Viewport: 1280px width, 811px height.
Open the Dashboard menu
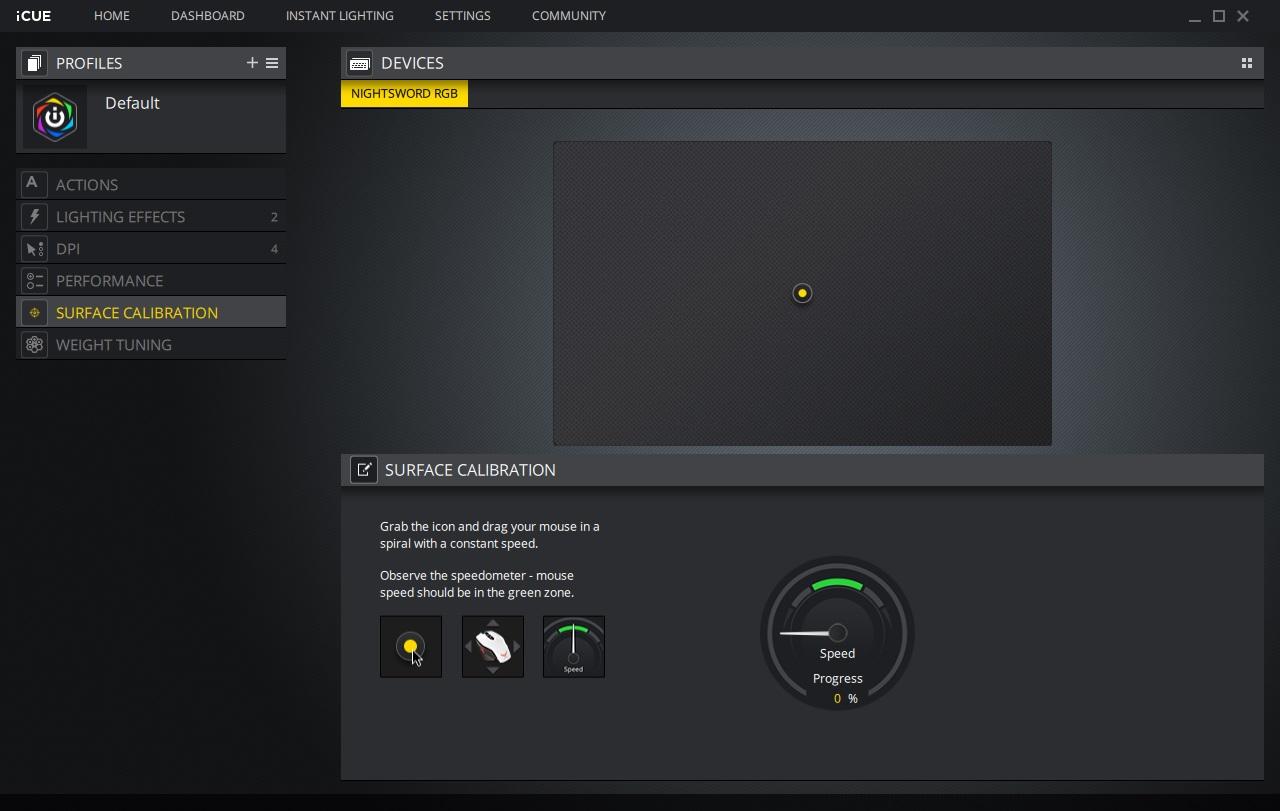coord(208,16)
